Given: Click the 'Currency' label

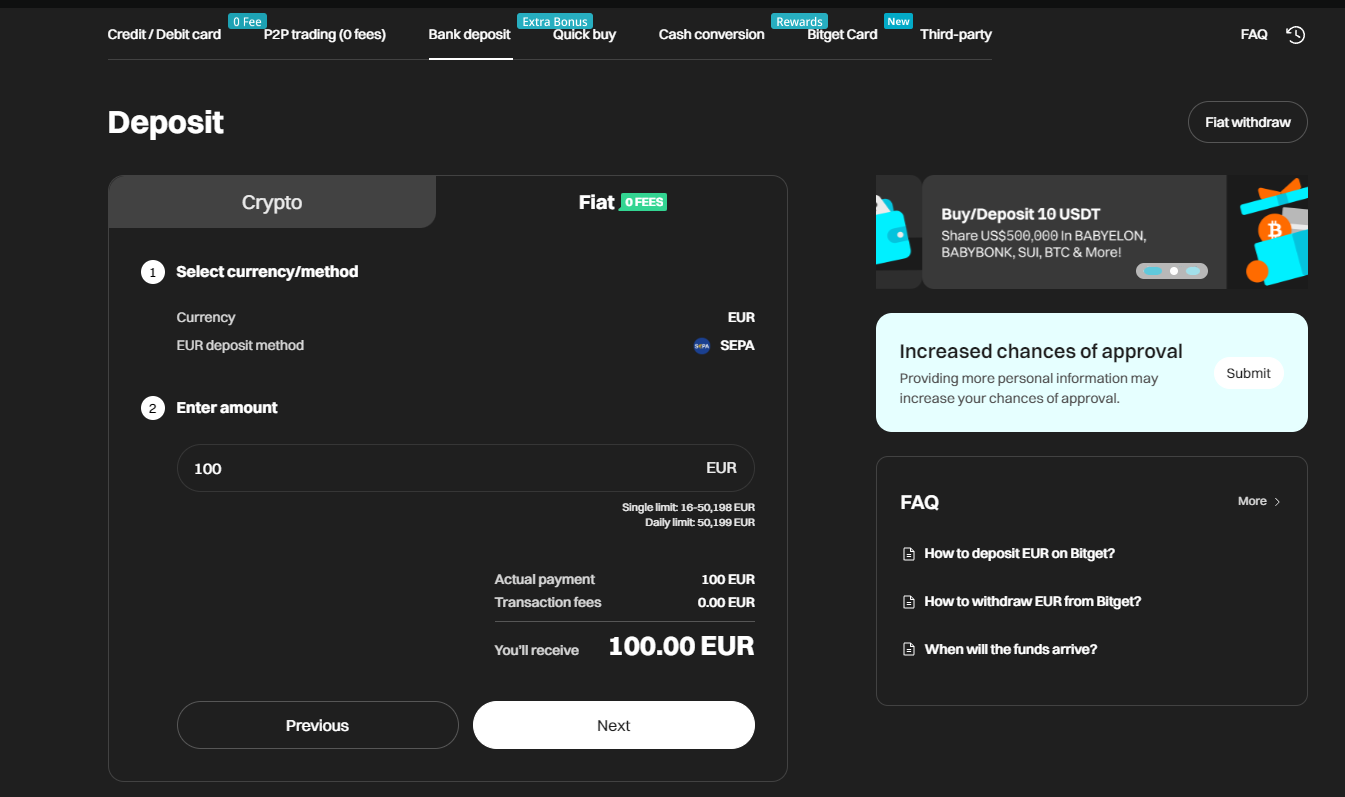Looking at the screenshot, I should (x=206, y=318).
